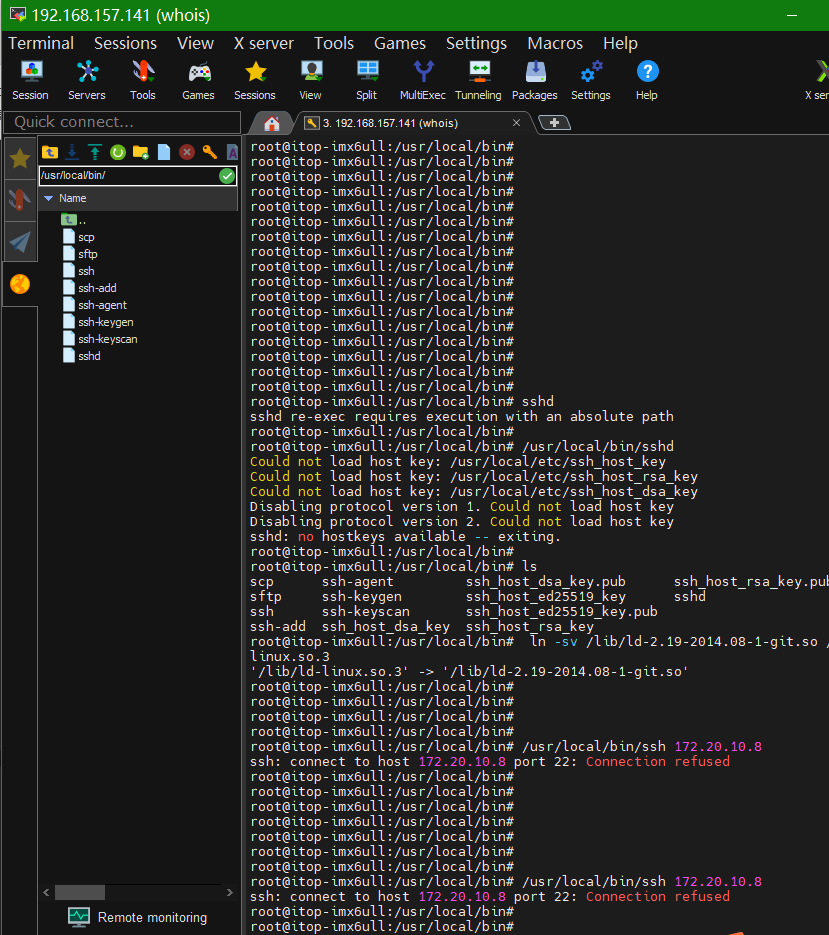Screen dimensions: 829x935
Task: Open the Servers toolbar button
Action: point(86,81)
